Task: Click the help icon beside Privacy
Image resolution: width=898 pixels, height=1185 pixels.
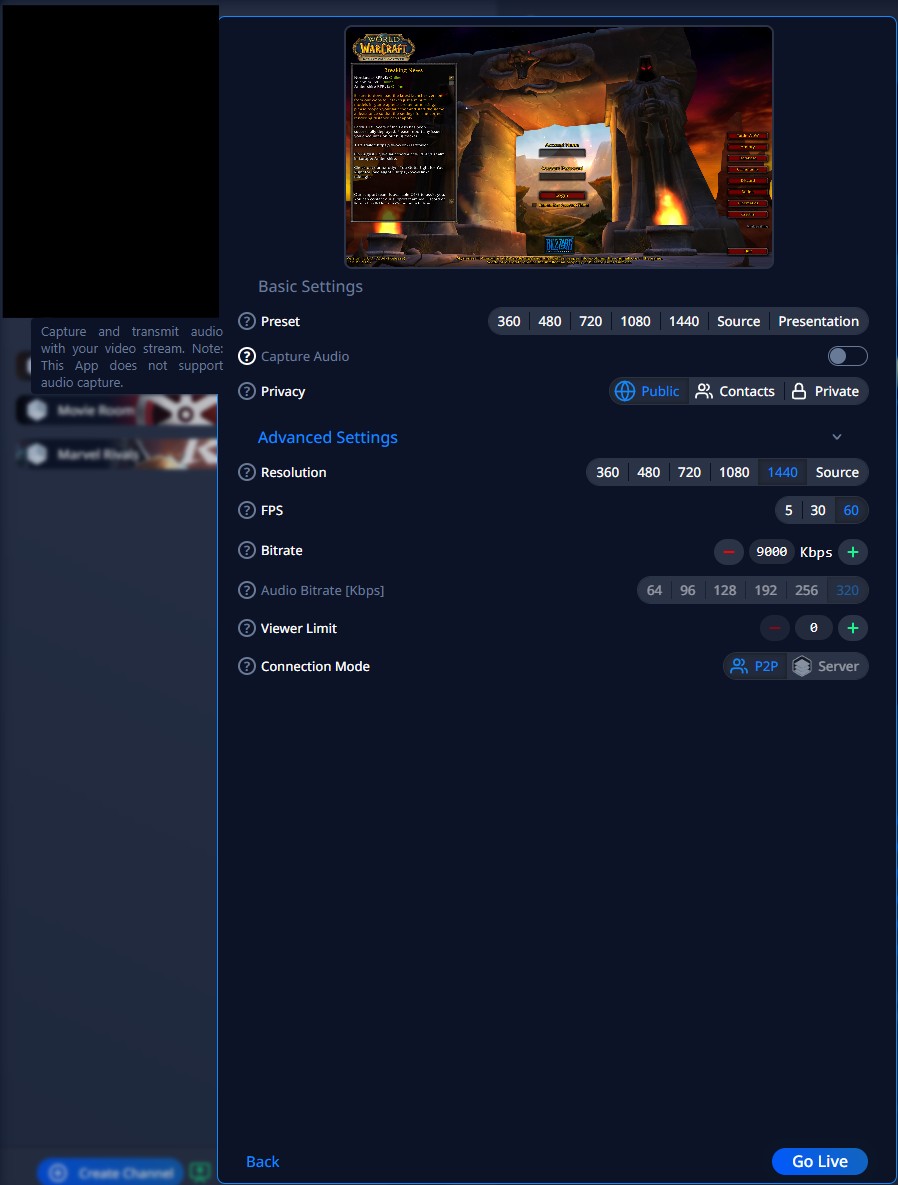Action: (x=247, y=391)
